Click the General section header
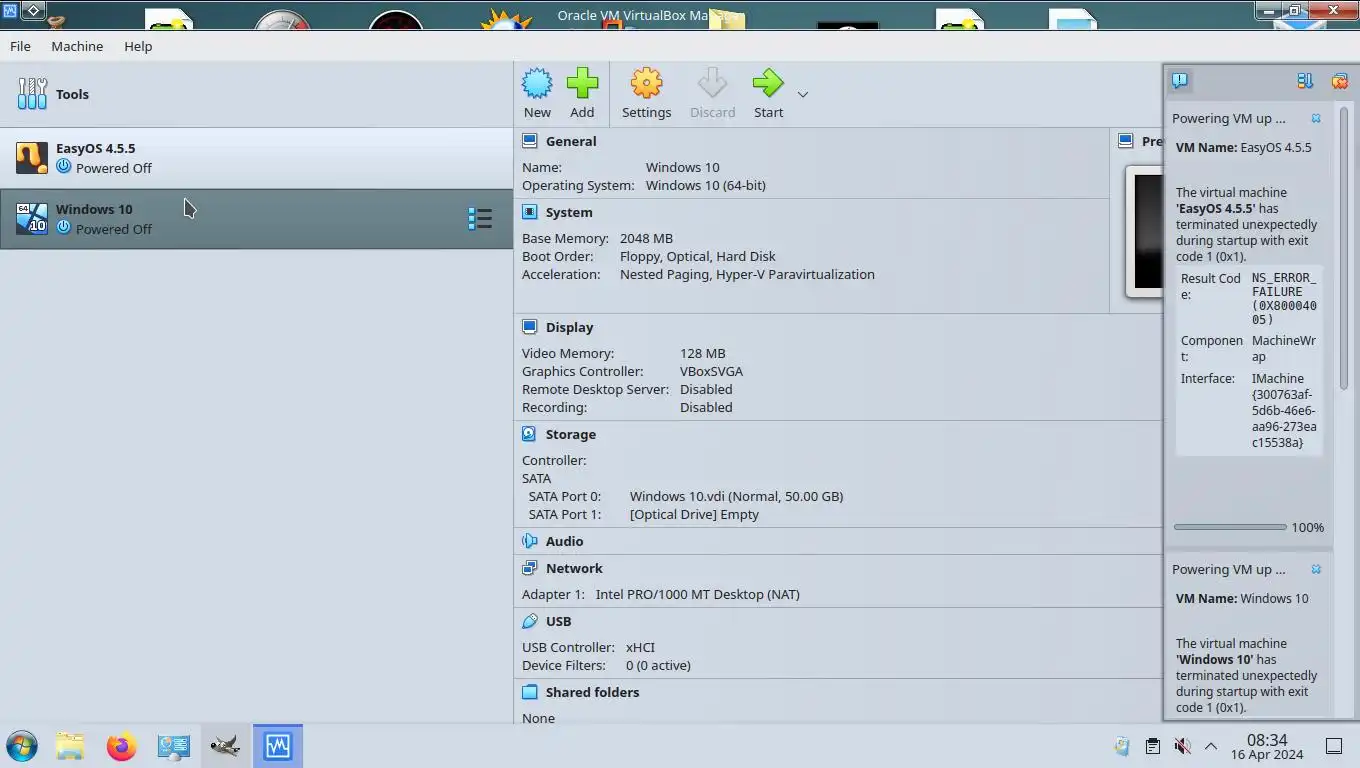 tap(571, 141)
